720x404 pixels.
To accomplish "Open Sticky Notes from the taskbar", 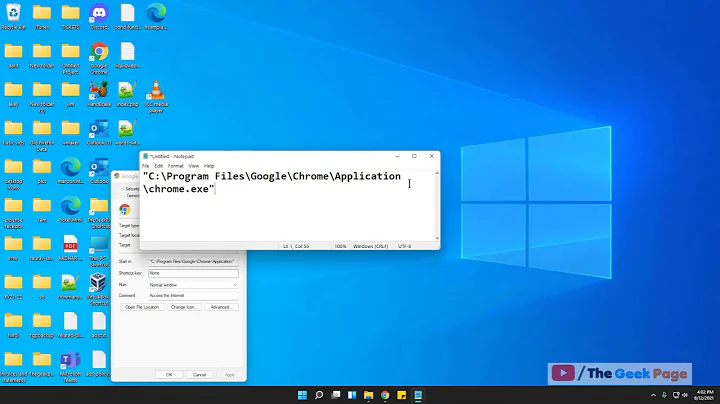I will tap(401, 395).
